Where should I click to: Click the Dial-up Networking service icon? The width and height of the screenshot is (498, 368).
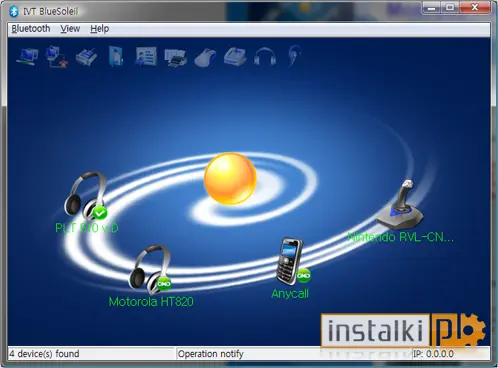[x=57, y=57]
